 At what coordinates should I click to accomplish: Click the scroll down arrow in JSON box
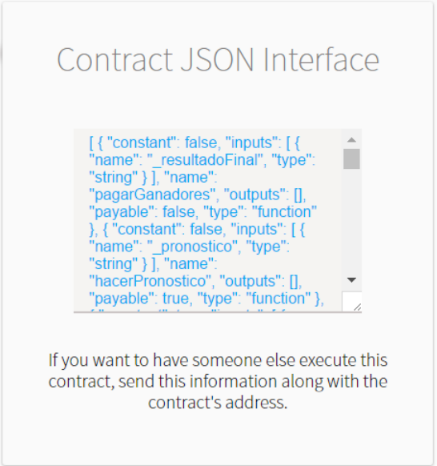coord(351,280)
